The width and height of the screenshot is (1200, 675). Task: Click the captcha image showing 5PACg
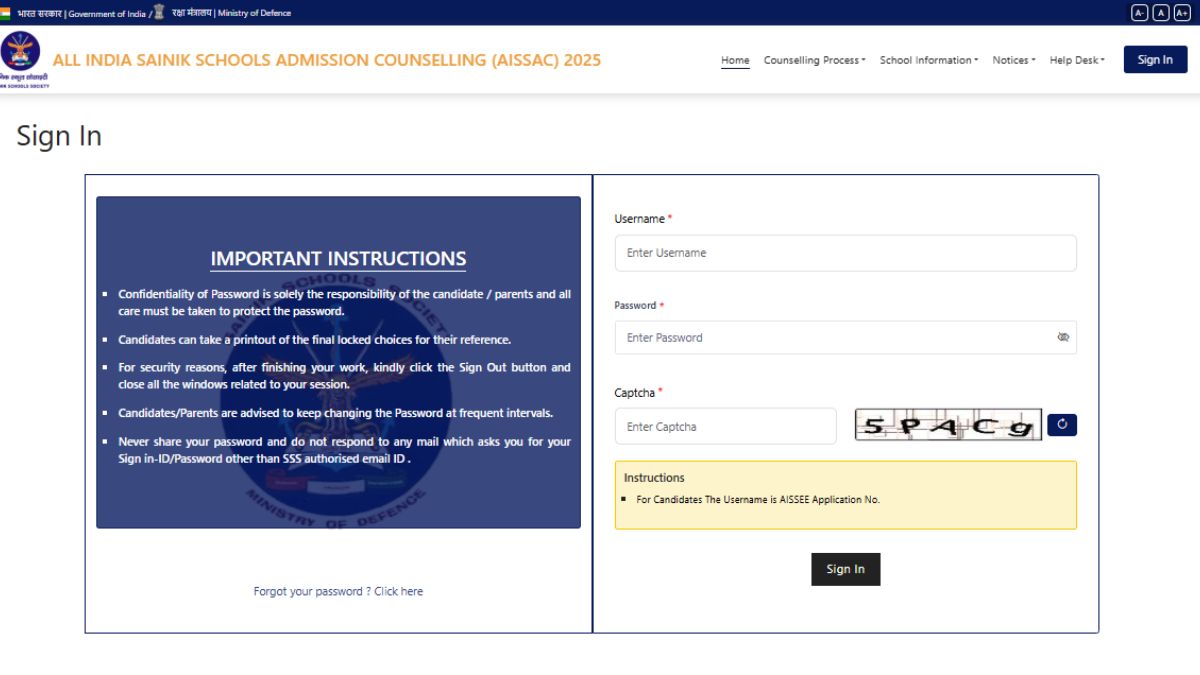click(947, 425)
